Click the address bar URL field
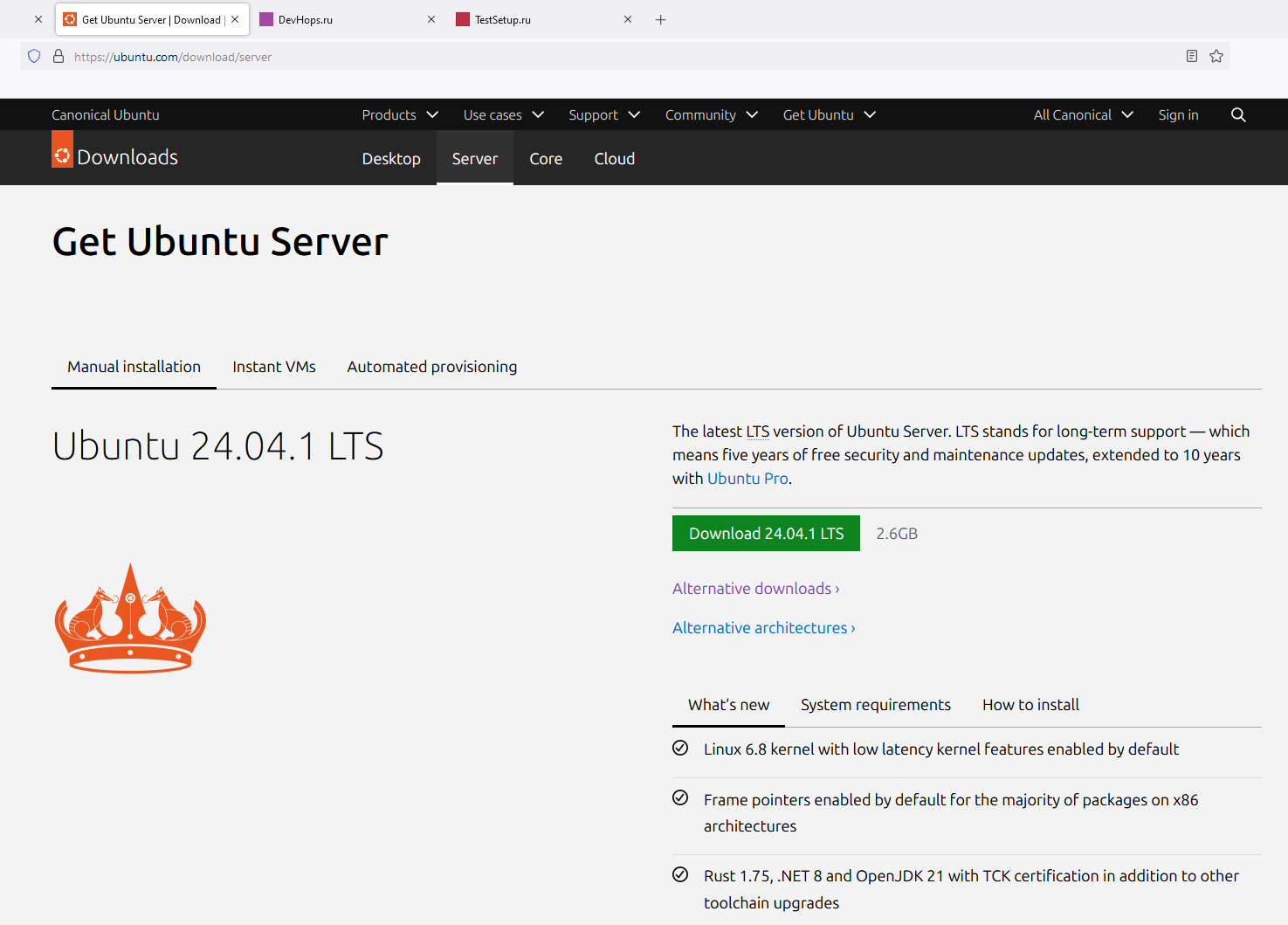 [624, 57]
